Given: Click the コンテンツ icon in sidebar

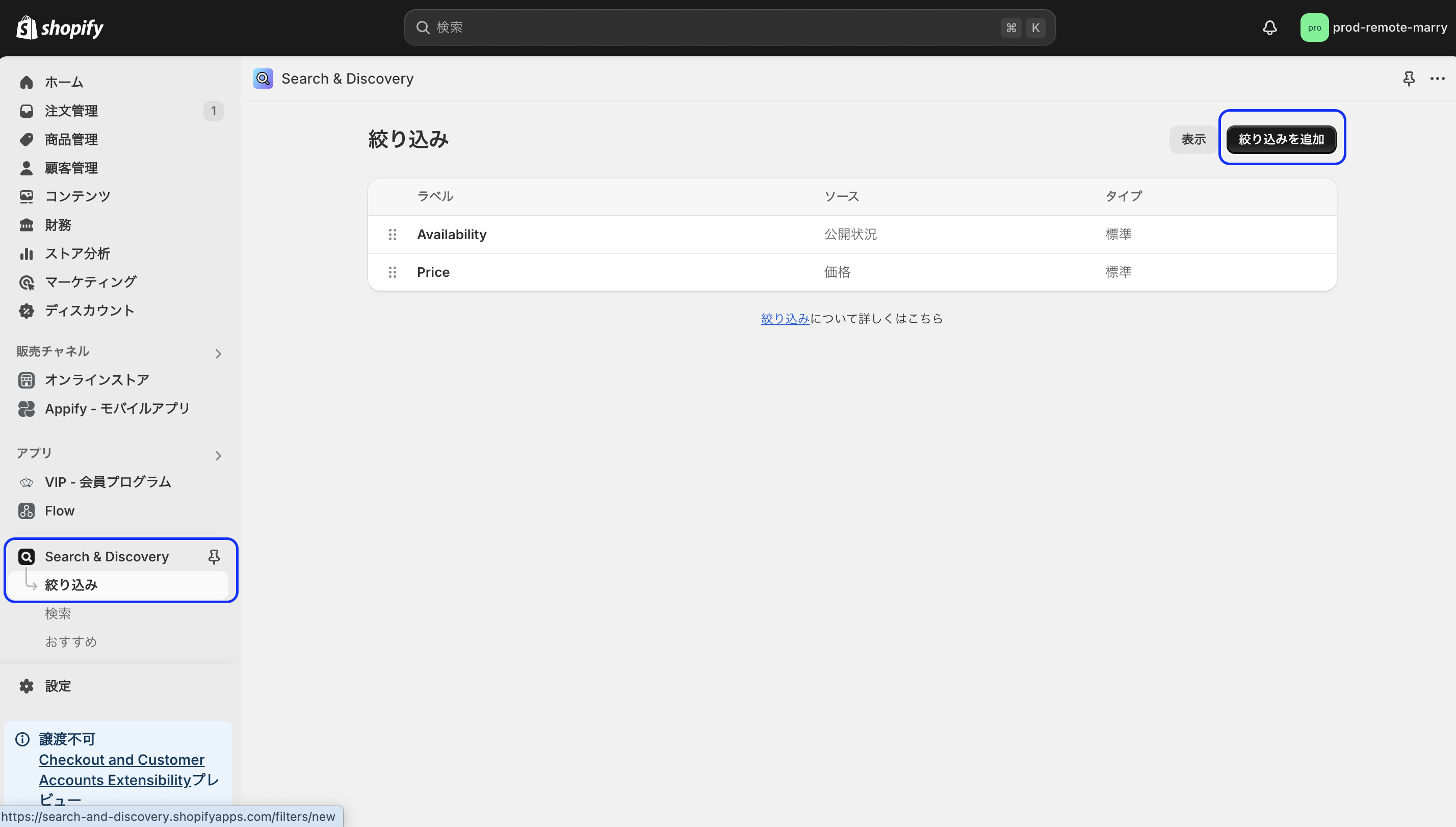Looking at the screenshot, I should (26, 196).
